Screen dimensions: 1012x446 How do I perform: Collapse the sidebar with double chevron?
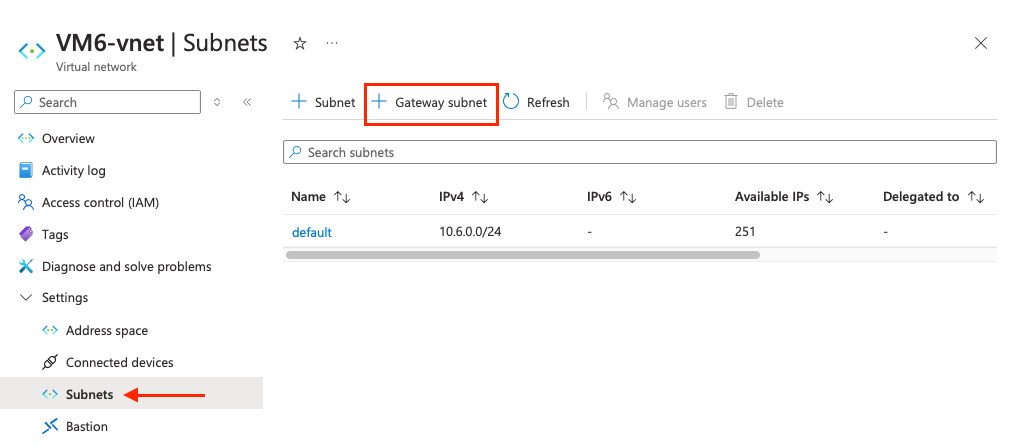[247, 102]
